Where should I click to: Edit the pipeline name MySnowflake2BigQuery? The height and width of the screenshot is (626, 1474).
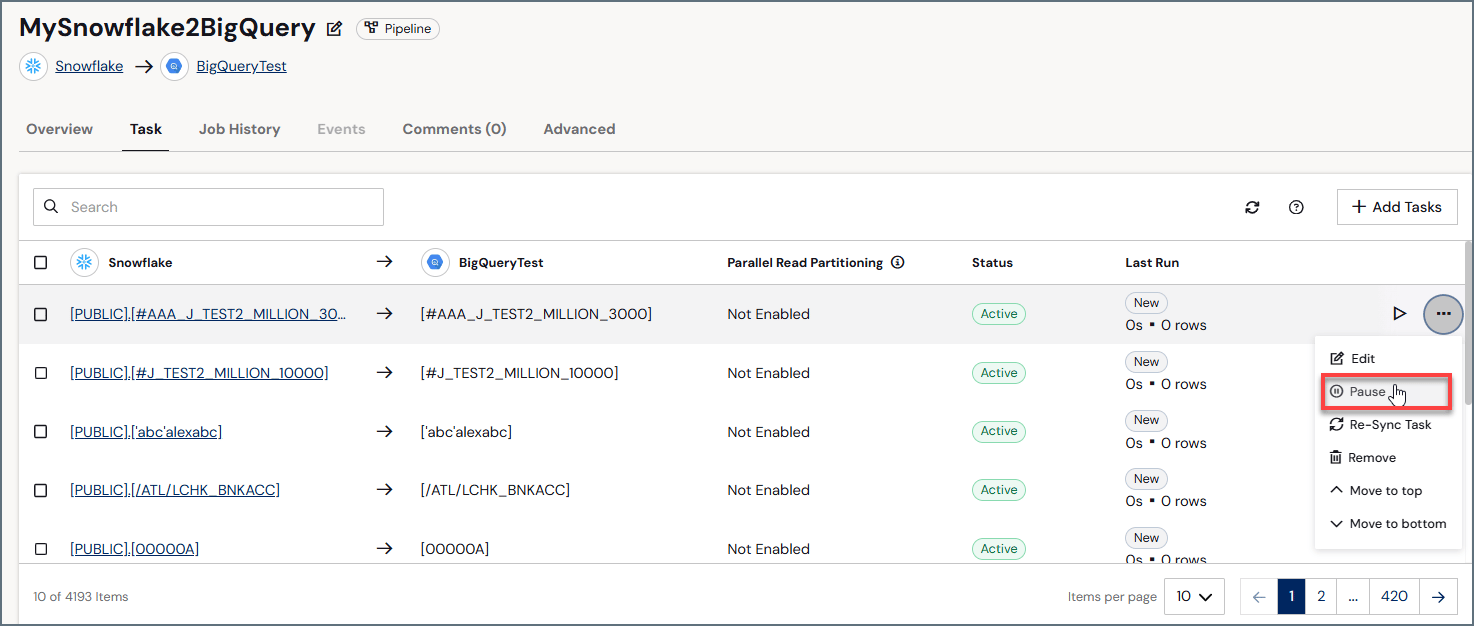pyautogui.click(x=335, y=29)
